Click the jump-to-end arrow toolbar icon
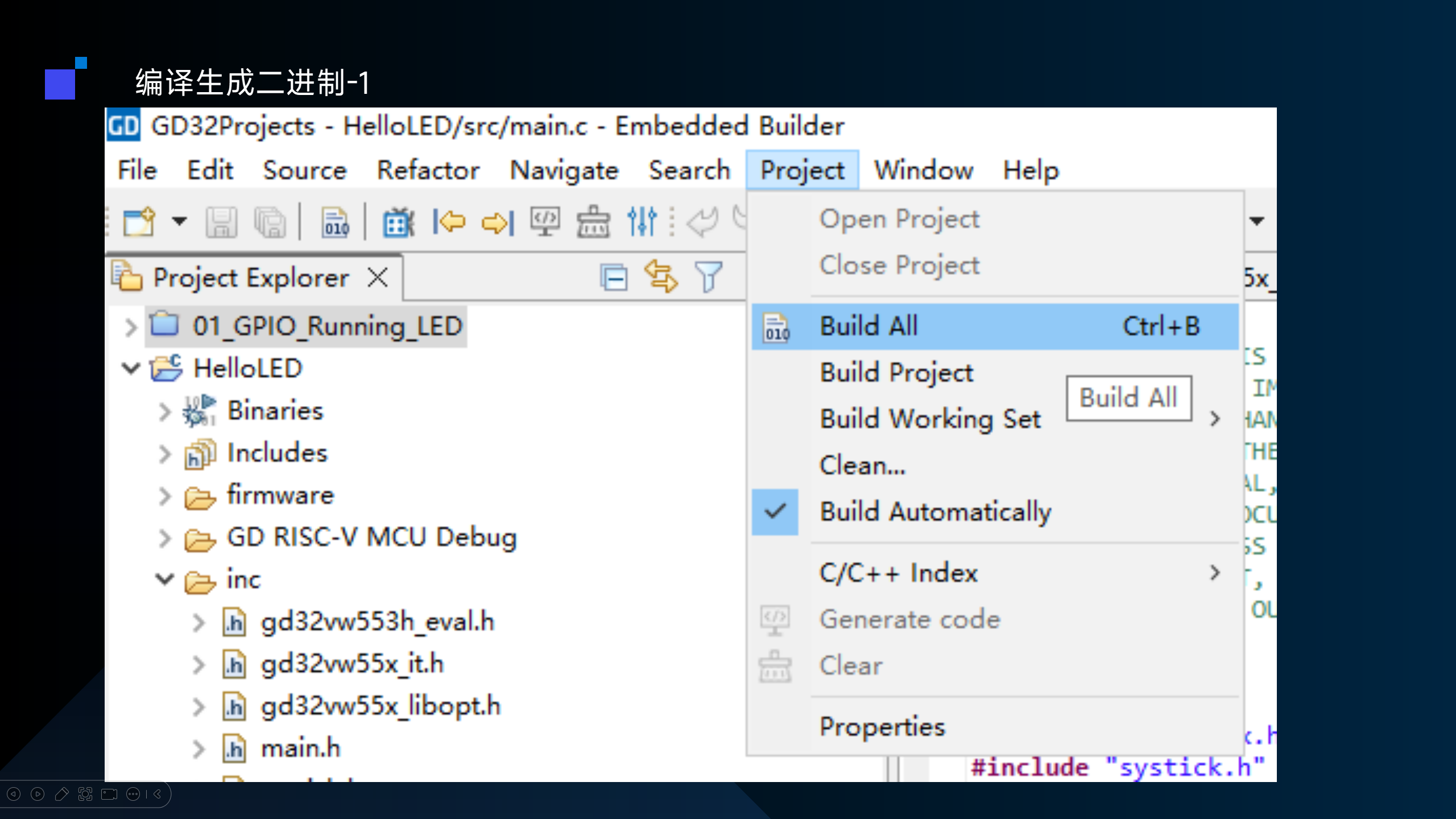This screenshot has width=1456, height=819. point(498,222)
